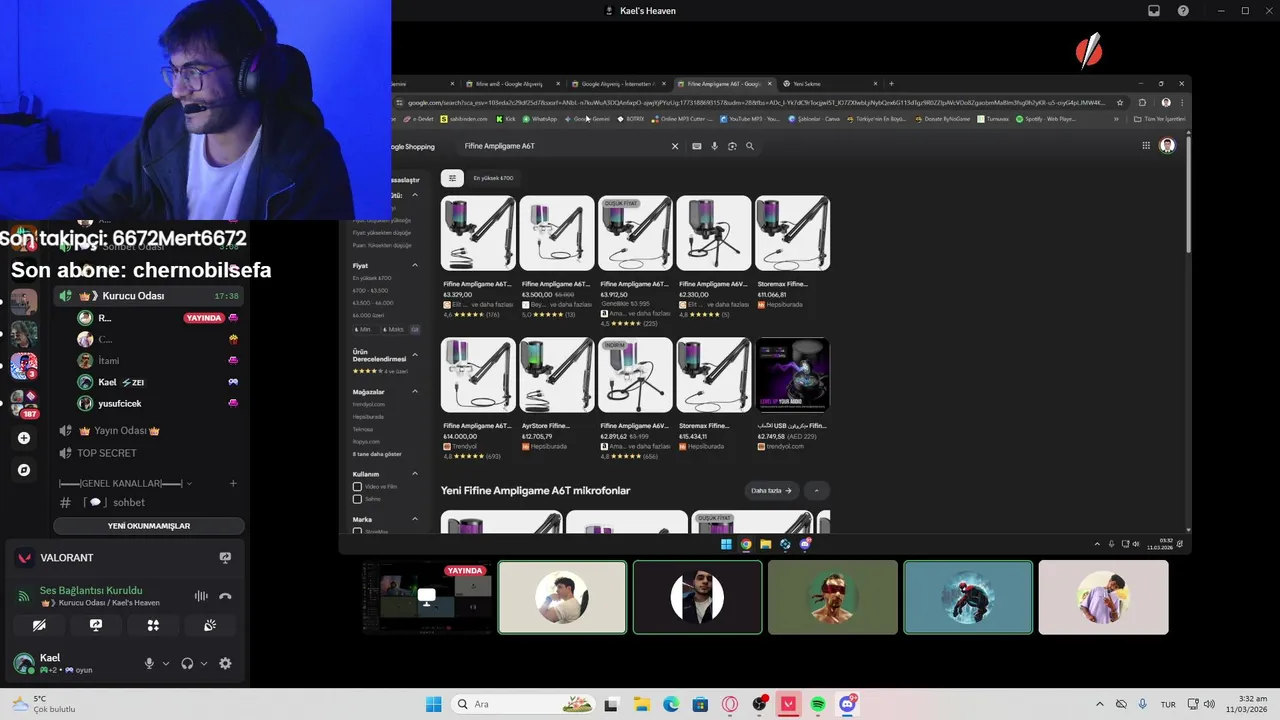Open Spotify from Windows taskbar
The height and width of the screenshot is (720, 1280).
[x=818, y=704]
